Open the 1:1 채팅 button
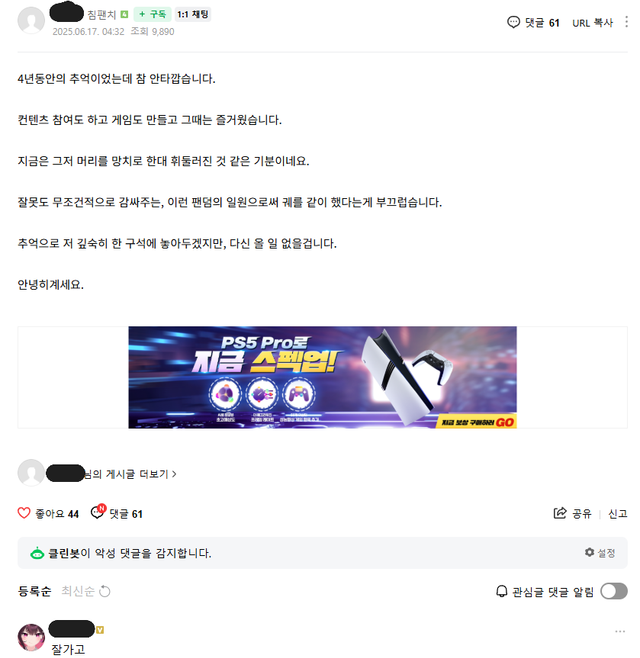640x658 pixels. [192, 14]
